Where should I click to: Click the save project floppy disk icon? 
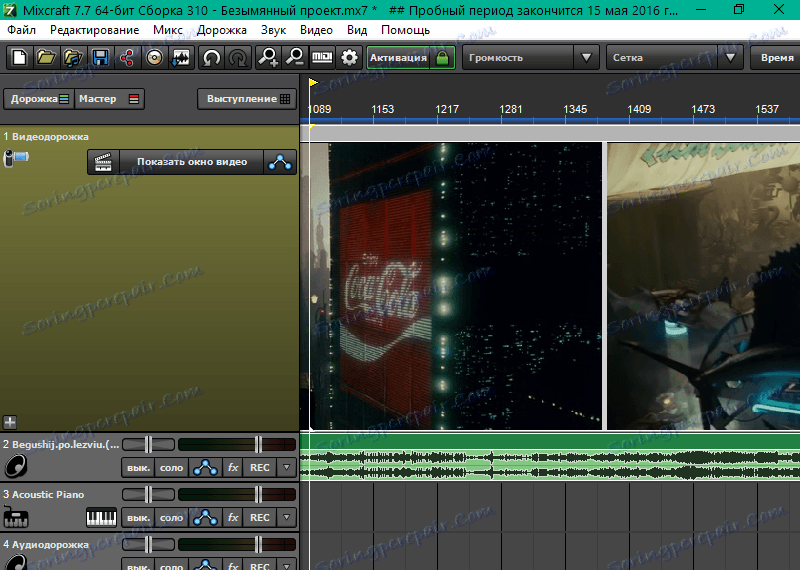pos(100,58)
